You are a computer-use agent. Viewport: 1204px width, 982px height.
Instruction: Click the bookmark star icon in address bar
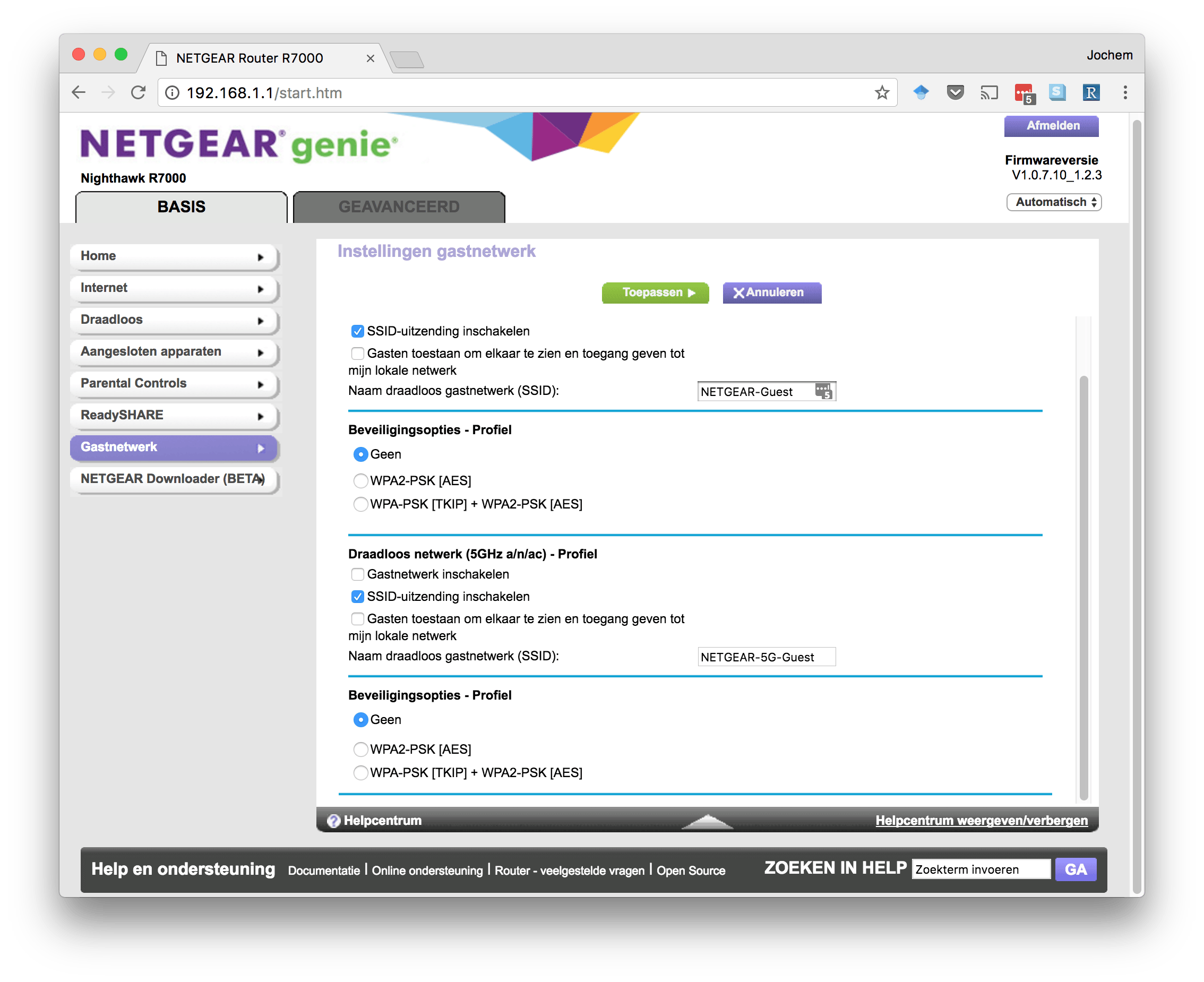(x=881, y=93)
